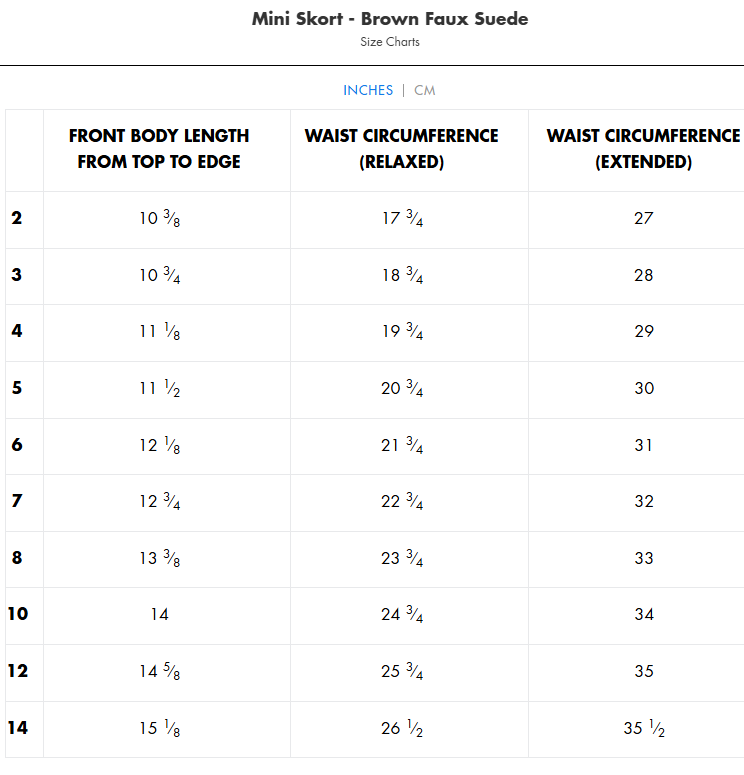Click the Waist Circumference (Extended) header
The image size is (744, 775).
[643, 149]
